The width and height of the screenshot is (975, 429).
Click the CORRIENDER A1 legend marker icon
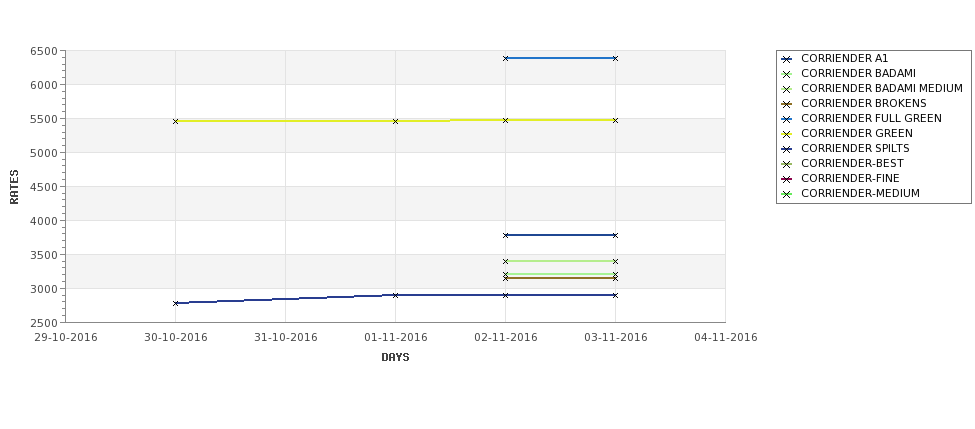click(x=787, y=60)
